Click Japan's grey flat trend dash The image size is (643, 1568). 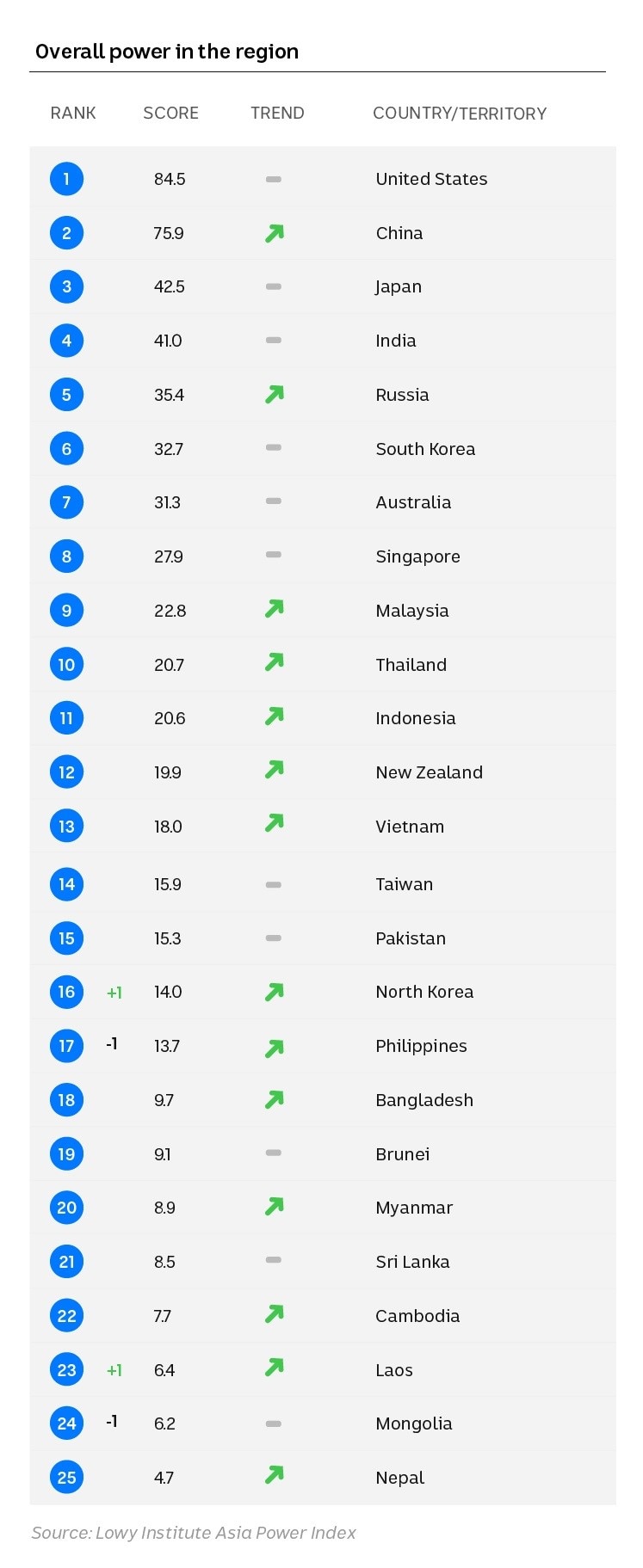[274, 286]
